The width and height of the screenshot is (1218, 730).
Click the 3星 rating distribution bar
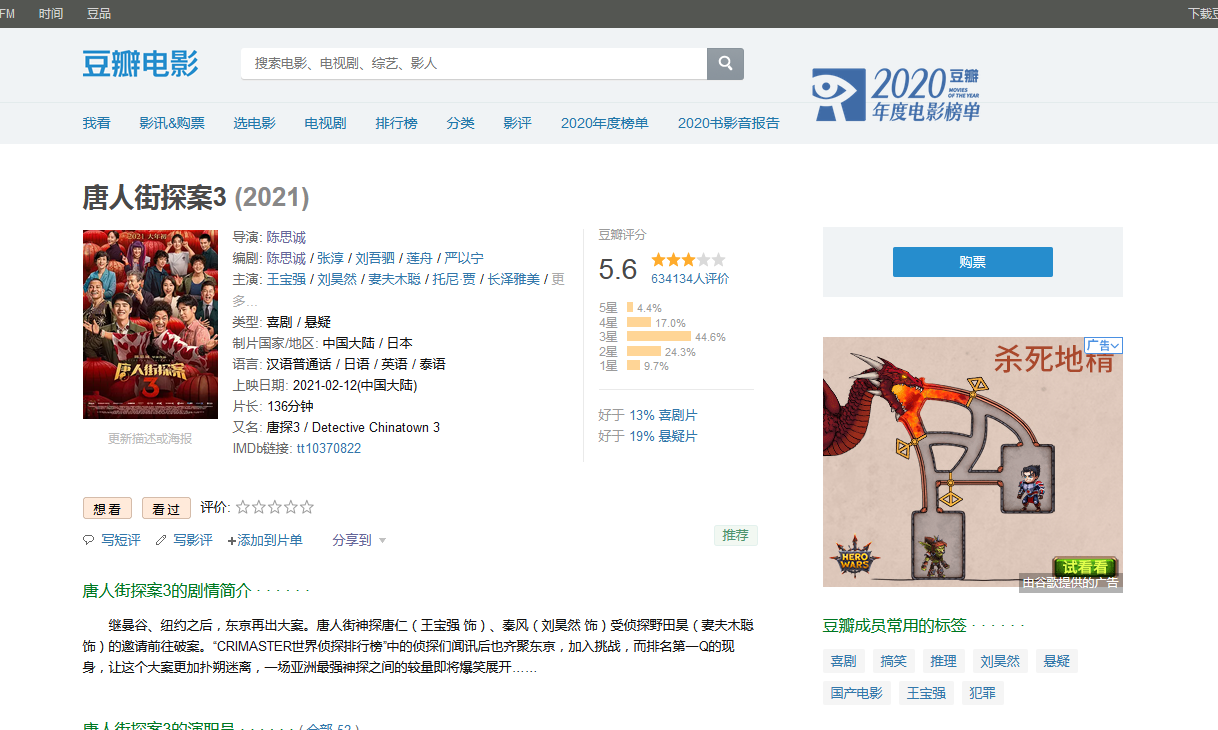pyautogui.click(x=658, y=337)
